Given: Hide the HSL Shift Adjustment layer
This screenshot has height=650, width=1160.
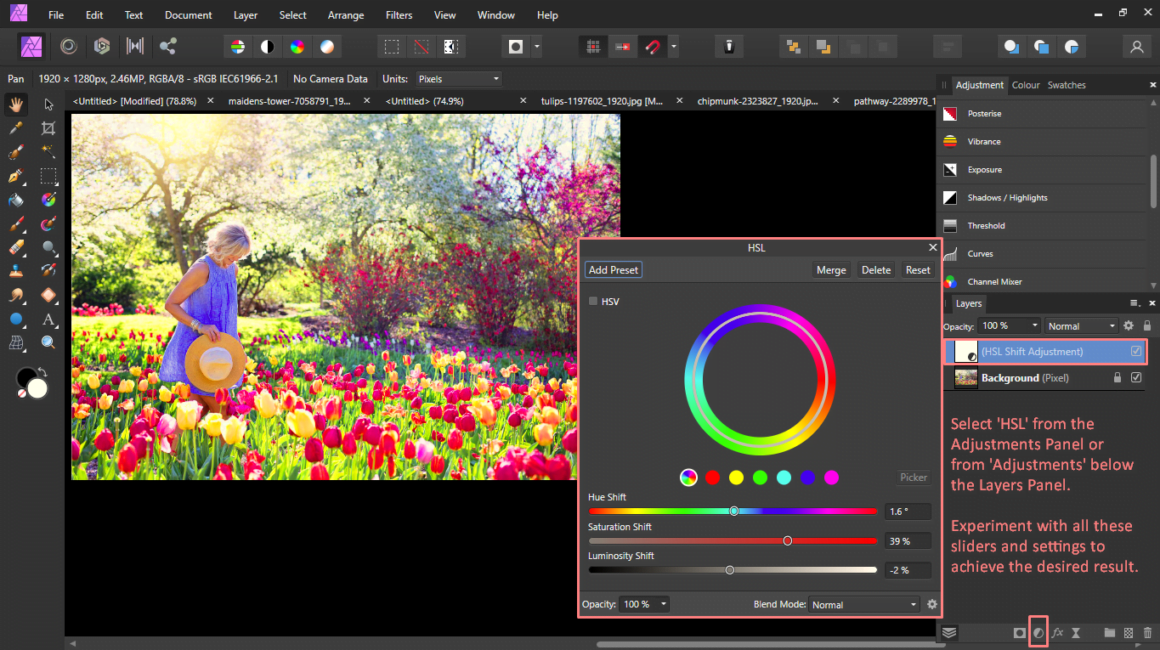Looking at the screenshot, I should [1135, 351].
